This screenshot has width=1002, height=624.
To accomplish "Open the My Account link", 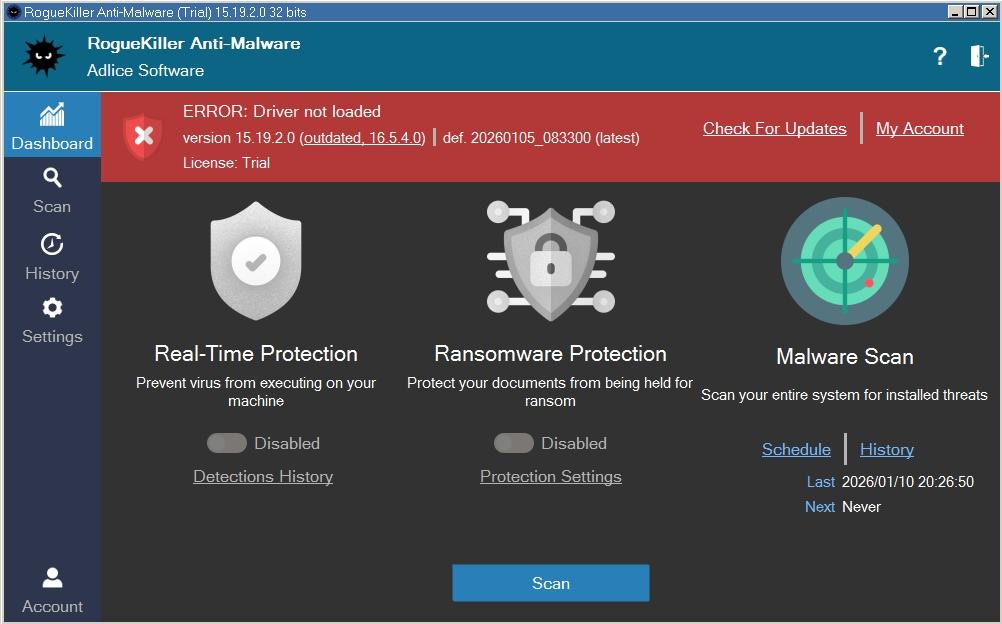I will (x=920, y=129).
